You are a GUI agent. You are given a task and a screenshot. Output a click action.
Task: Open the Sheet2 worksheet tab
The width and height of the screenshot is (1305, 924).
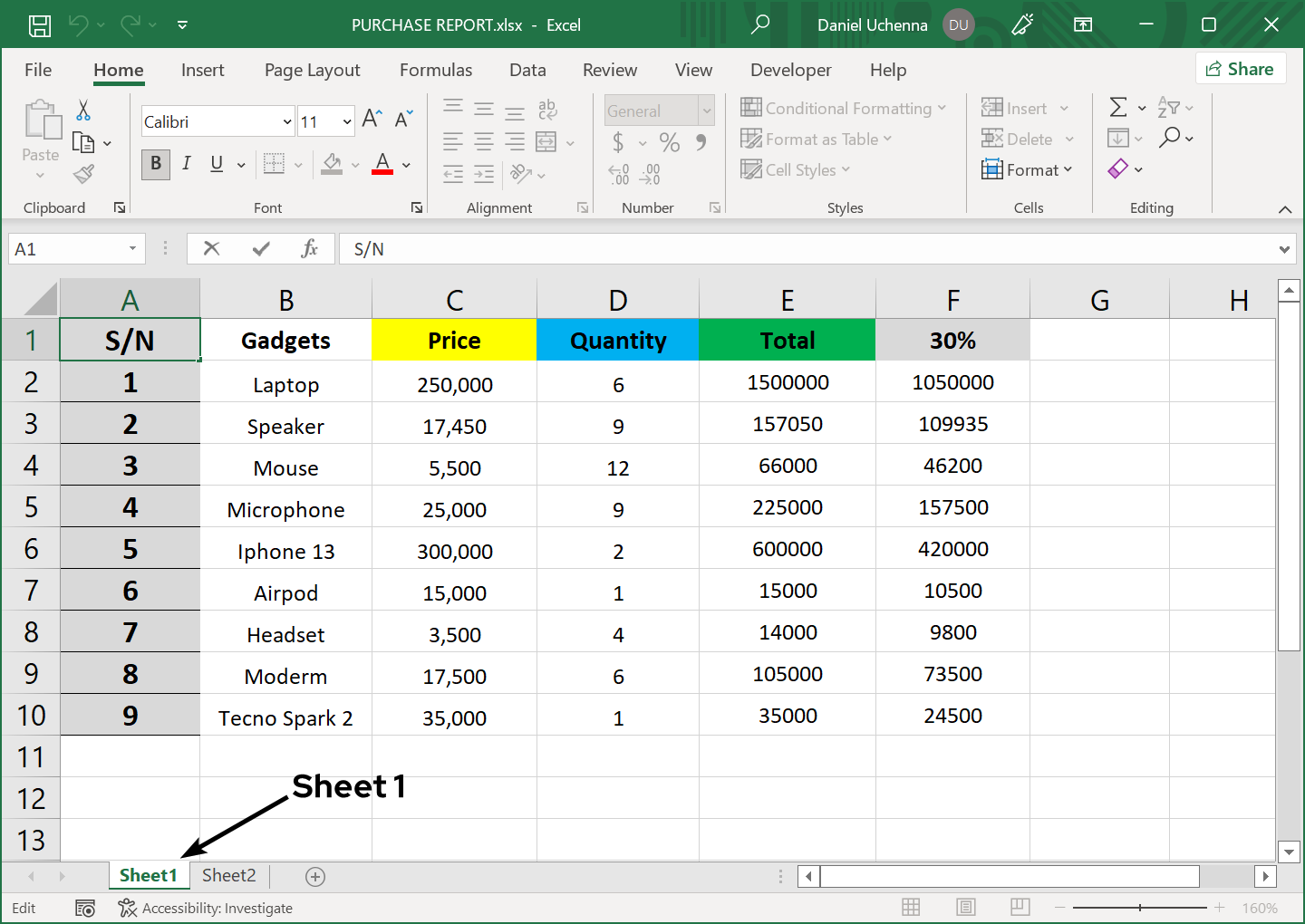pos(228,876)
